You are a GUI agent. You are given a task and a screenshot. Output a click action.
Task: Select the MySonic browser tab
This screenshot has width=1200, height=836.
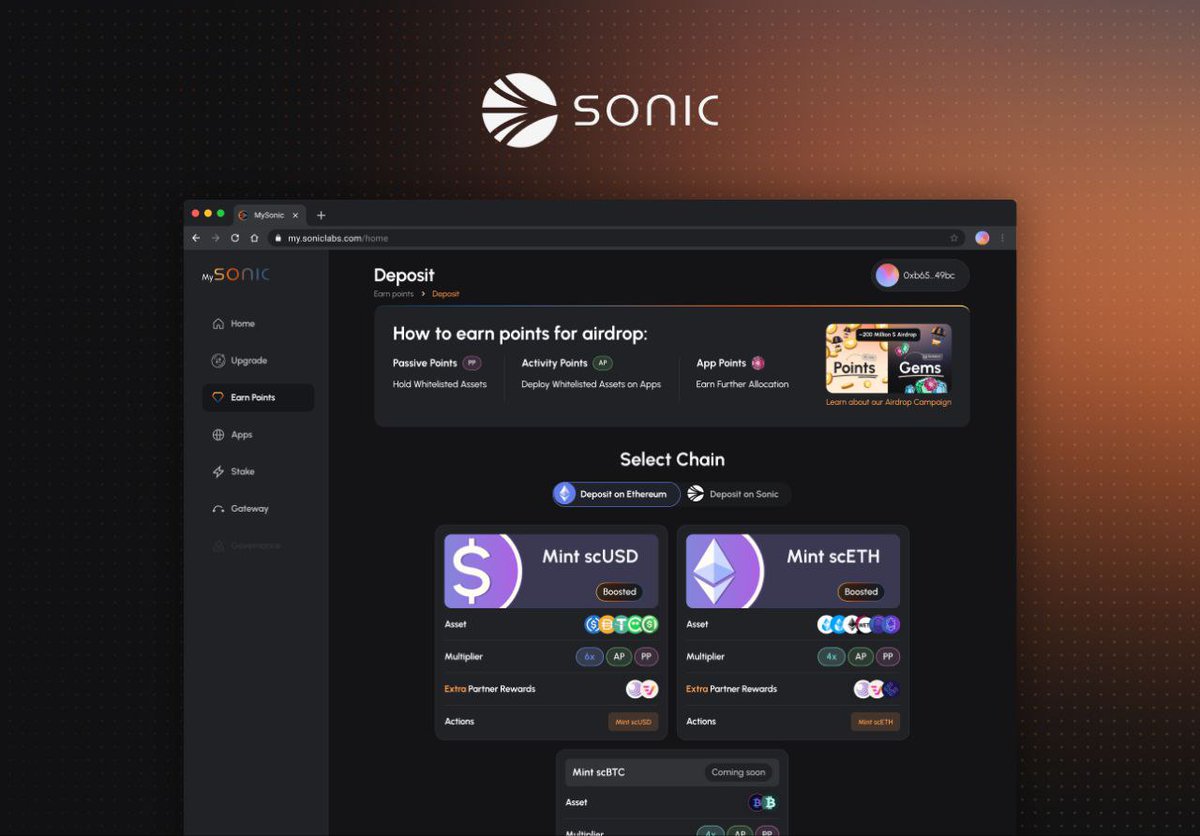pyautogui.click(x=269, y=215)
